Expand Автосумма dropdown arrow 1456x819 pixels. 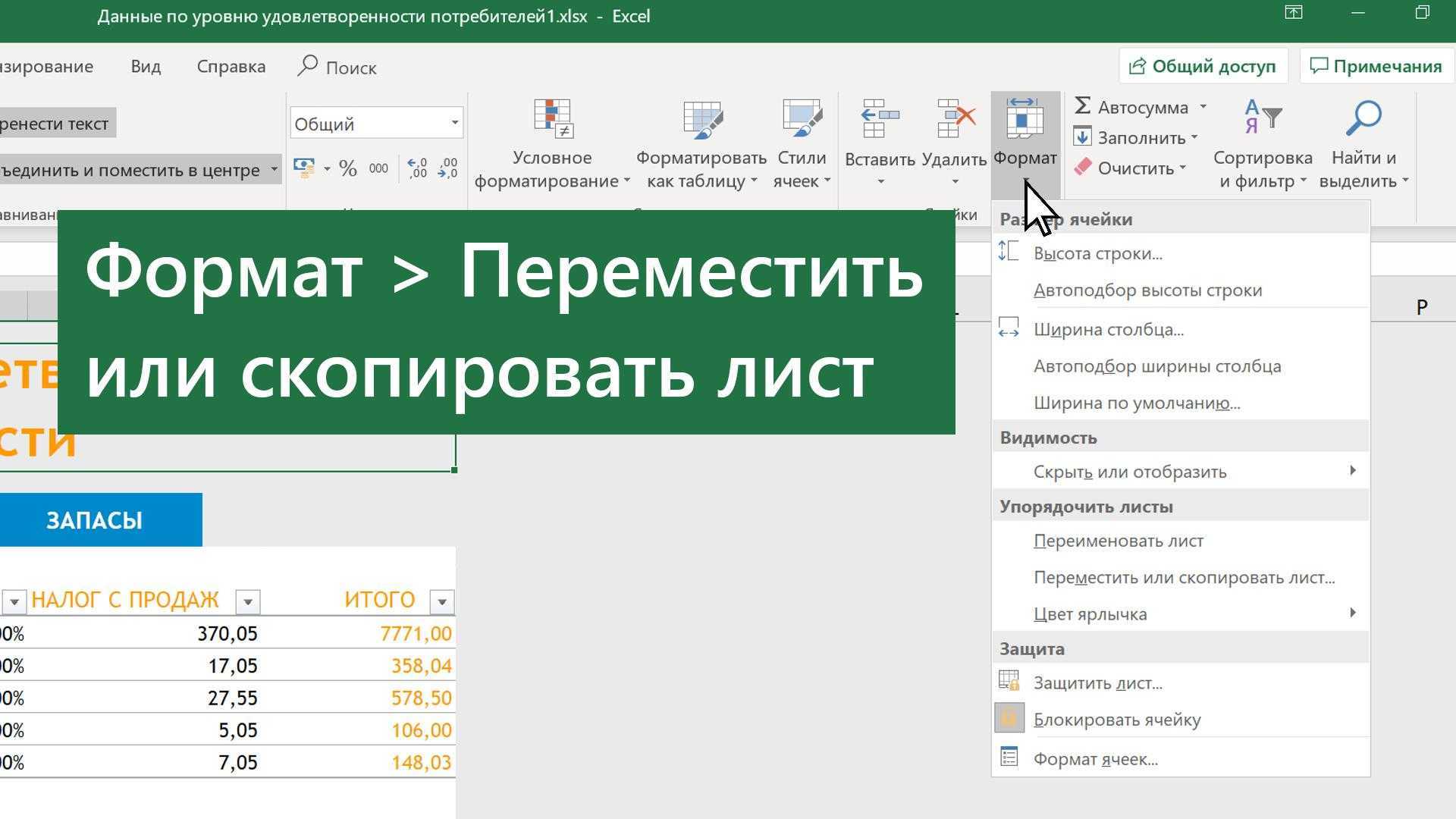tap(1203, 107)
